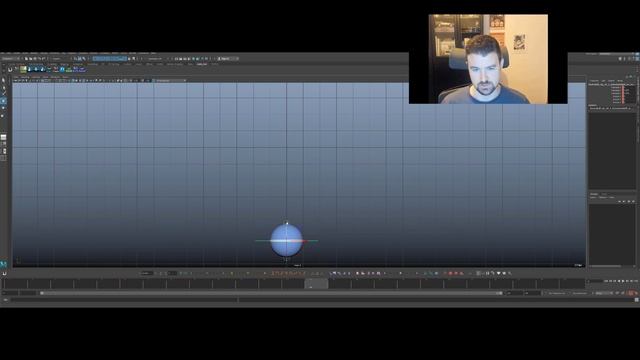The height and width of the screenshot is (360, 640).
Task: Go to end of playback range
Action: coord(637,281)
